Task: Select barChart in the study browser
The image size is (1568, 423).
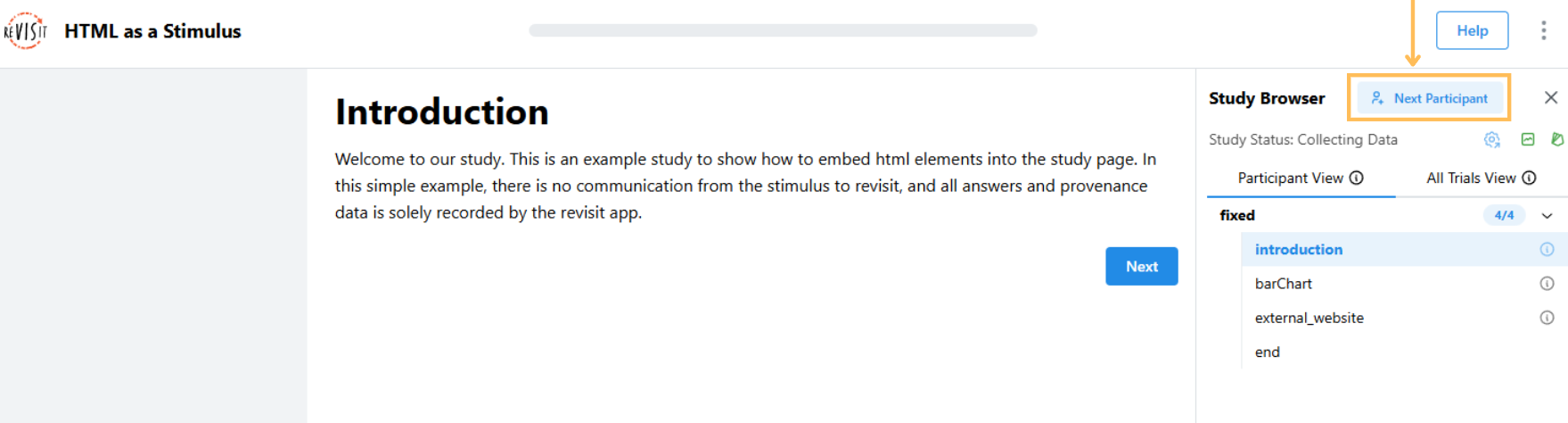Action: click(x=1284, y=284)
